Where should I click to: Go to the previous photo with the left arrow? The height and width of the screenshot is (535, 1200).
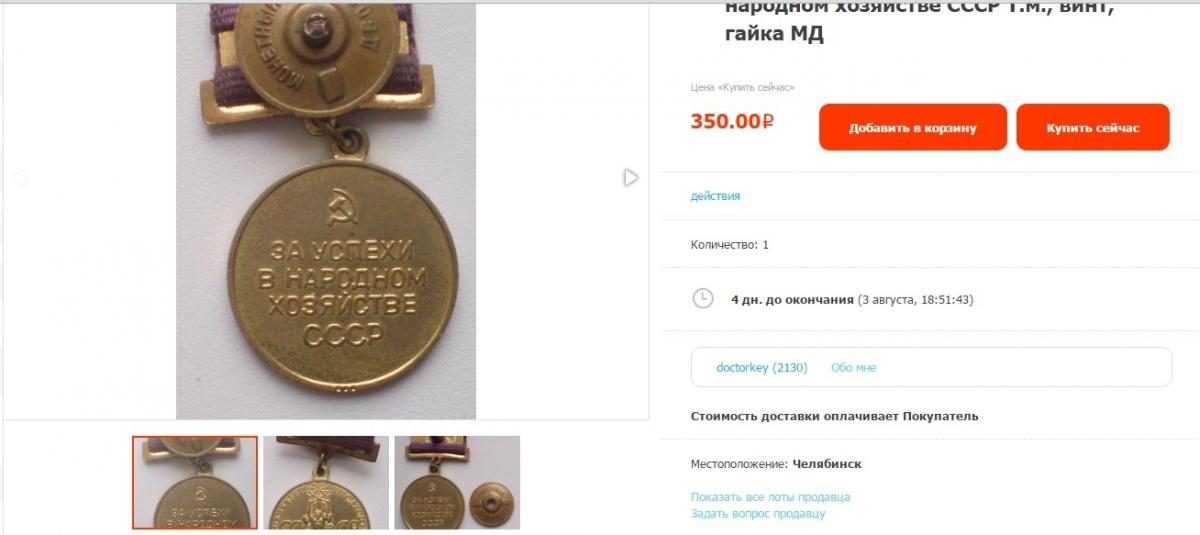(x=20, y=178)
